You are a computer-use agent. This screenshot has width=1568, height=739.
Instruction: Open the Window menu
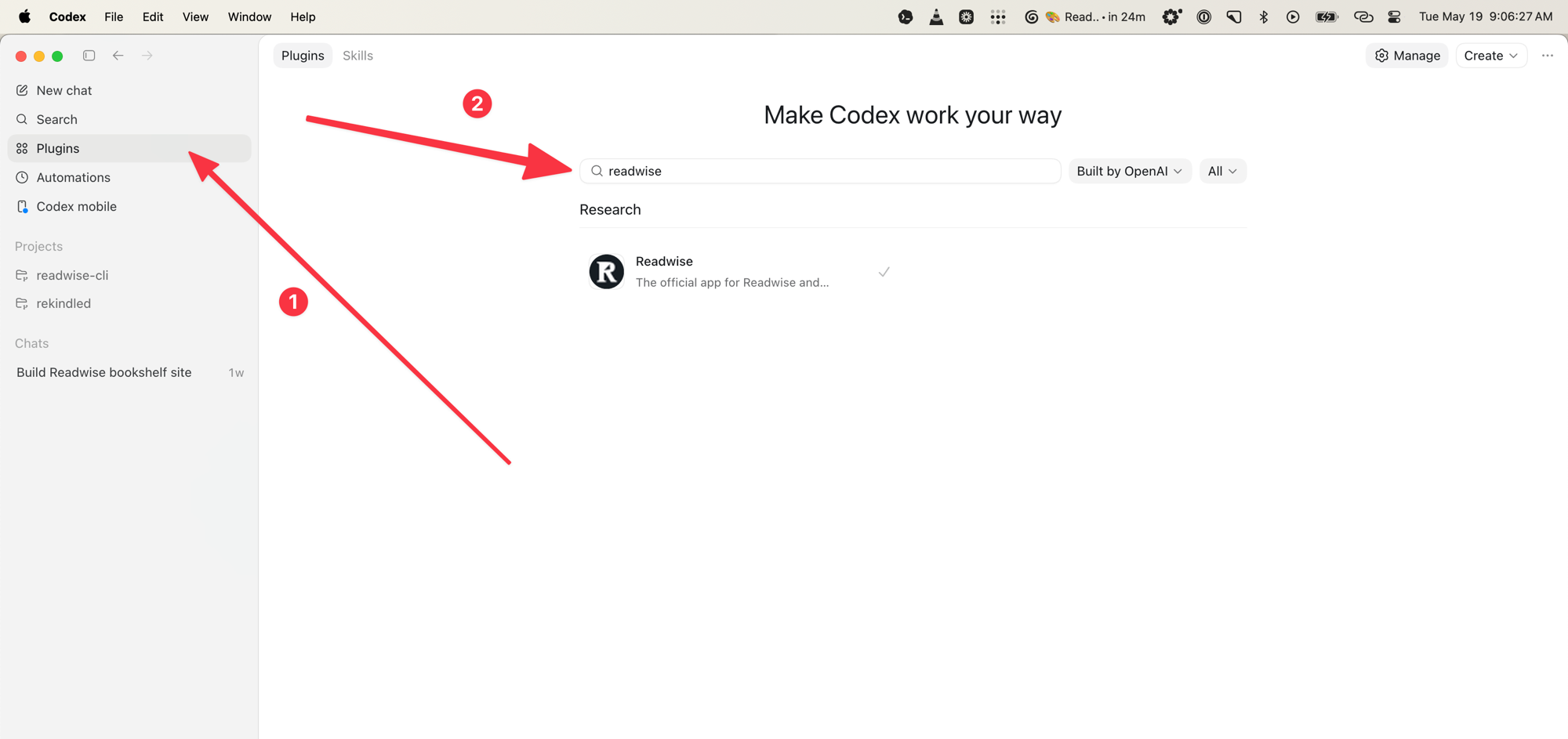coord(249,16)
